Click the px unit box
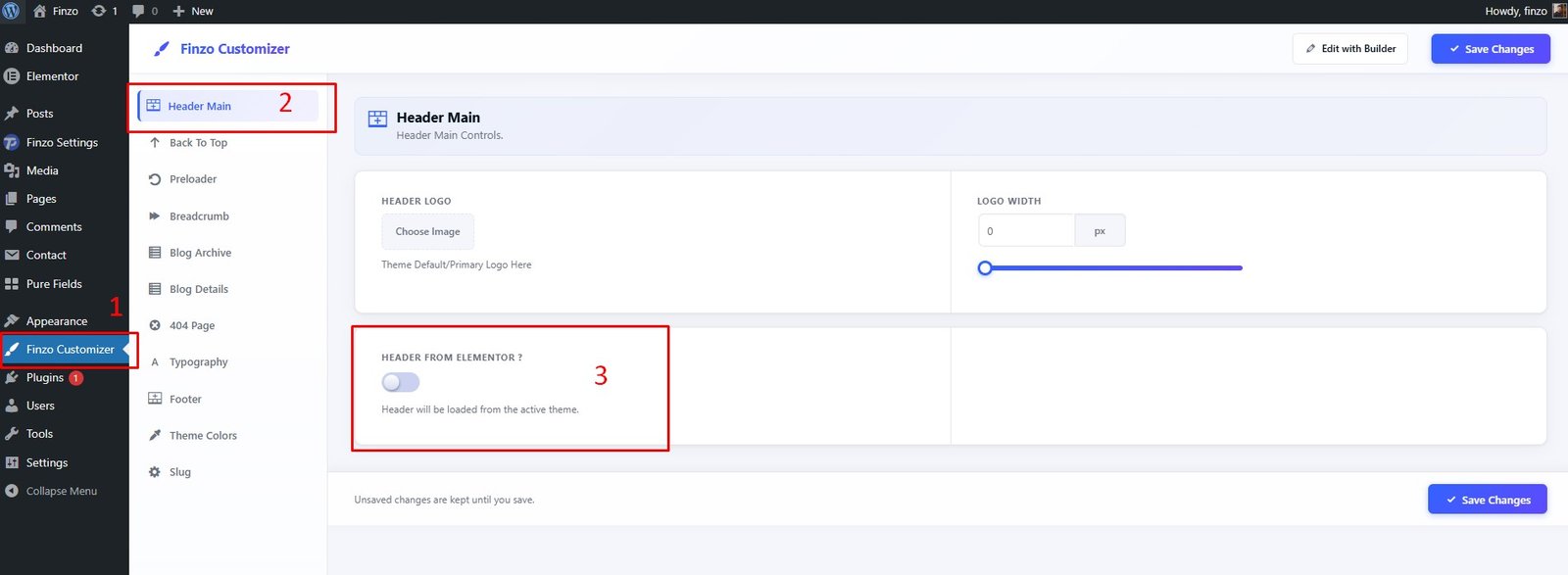The image size is (1568, 575). [x=1100, y=231]
